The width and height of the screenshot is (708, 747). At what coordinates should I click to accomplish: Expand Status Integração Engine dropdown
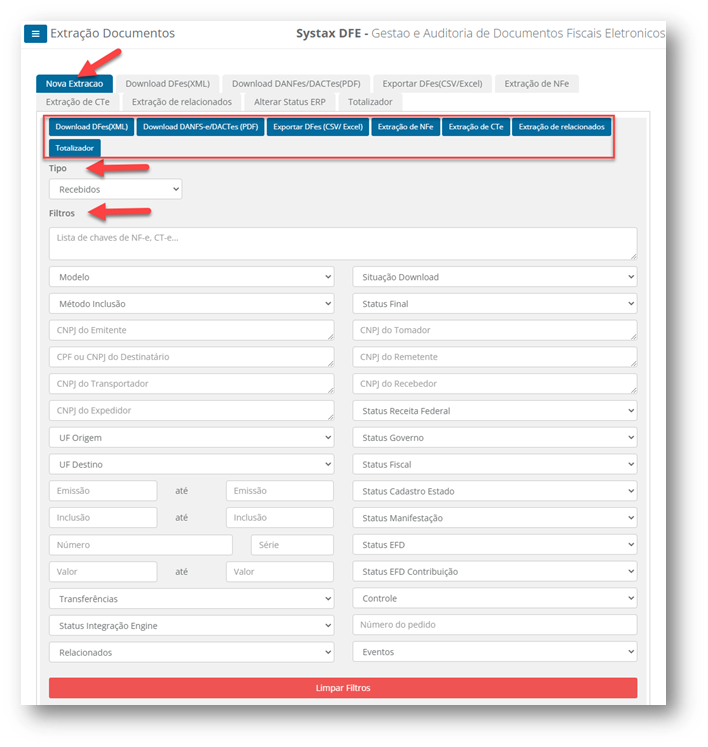[x=192, y=625]
